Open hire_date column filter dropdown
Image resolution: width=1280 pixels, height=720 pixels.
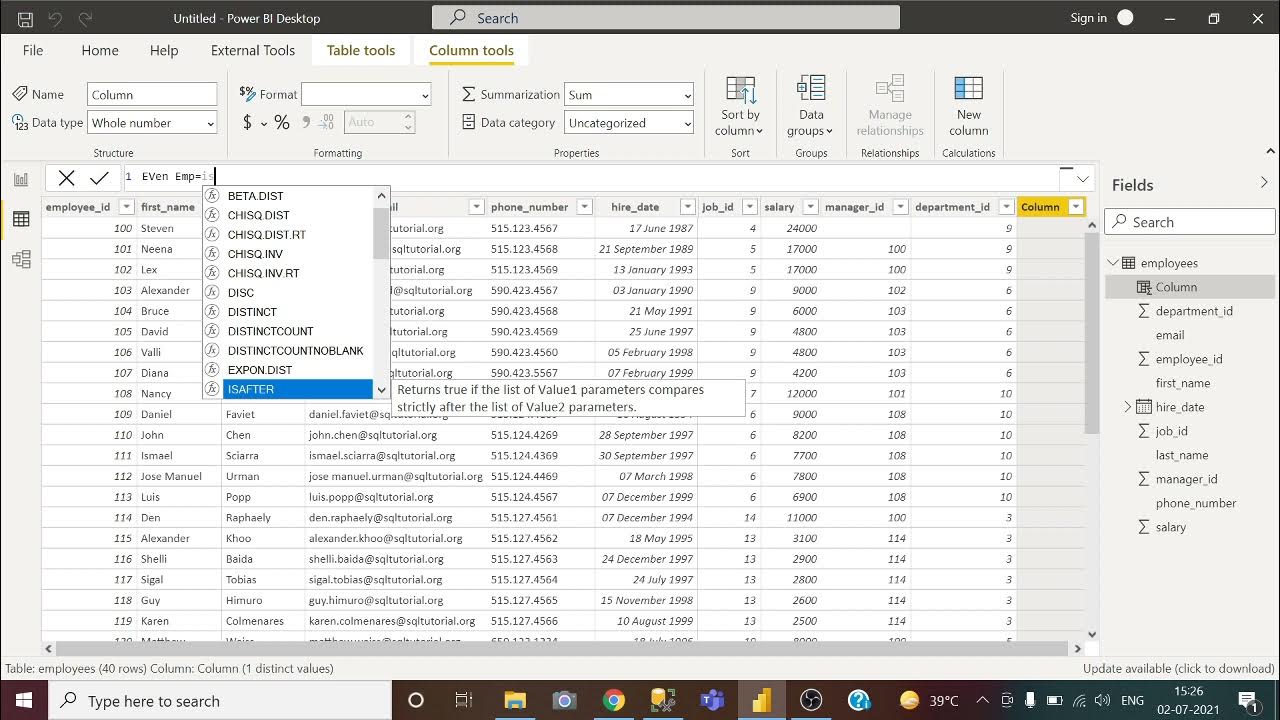coord(688,207)
